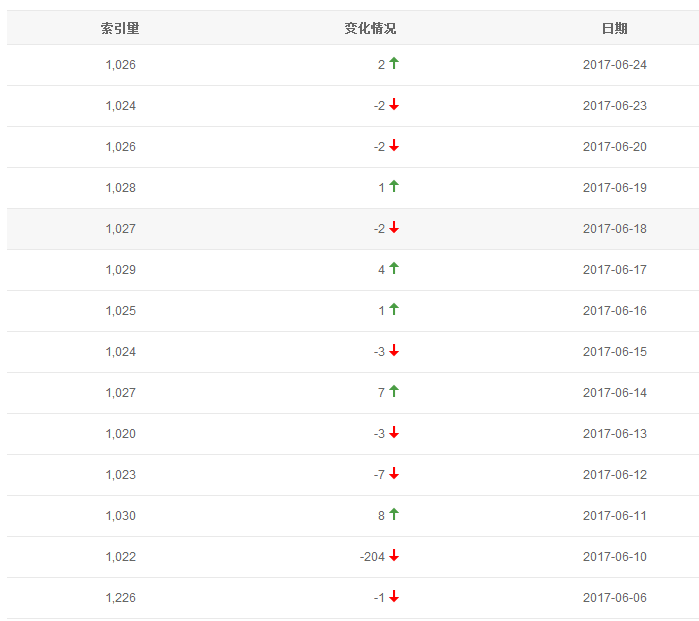Click change value -3 for 2017-06-15

pos(379,352)
